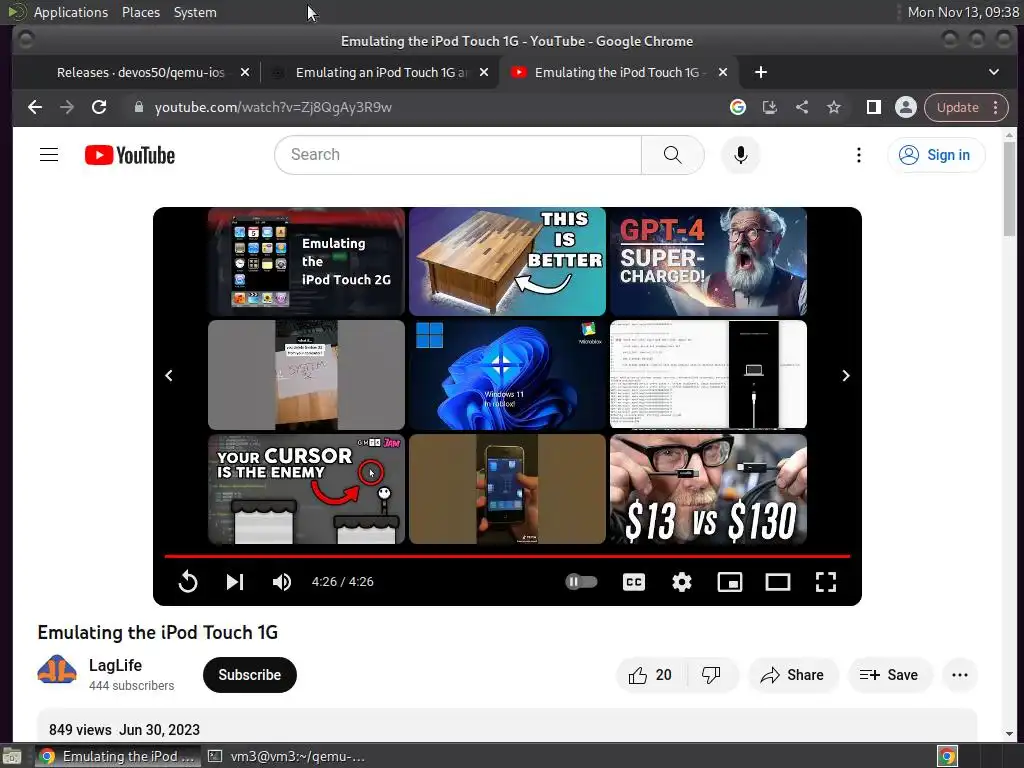The width and height of the screenshot is (1024, 768).
Task: Open LagLife channel avatar
Action: (x=57, y=671)
